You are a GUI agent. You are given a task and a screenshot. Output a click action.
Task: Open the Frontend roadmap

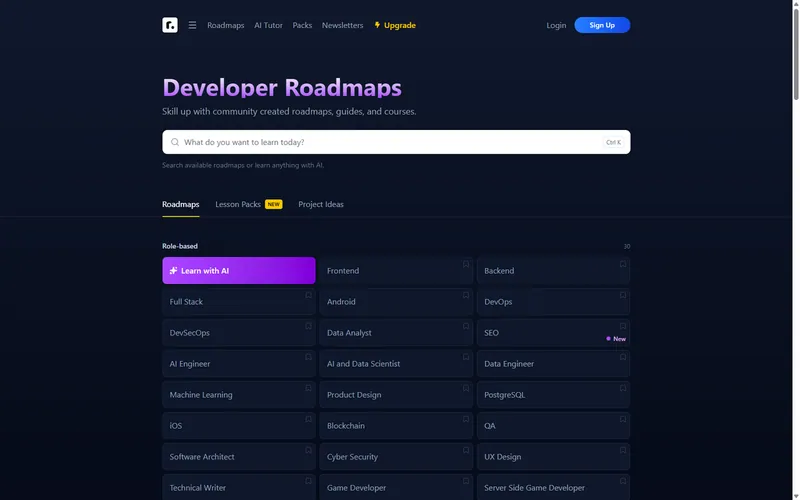tap(396, 270)
